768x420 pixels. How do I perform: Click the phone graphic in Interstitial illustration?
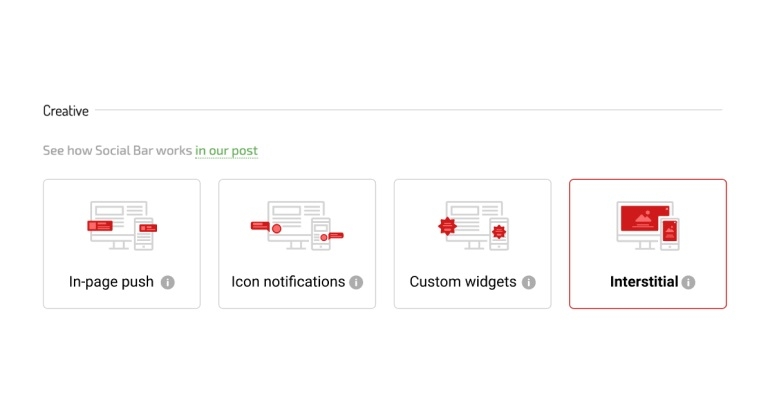click(670, 233)
